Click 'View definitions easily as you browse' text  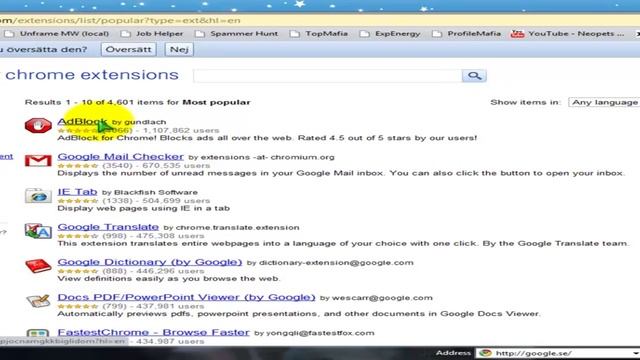(169, 279)
